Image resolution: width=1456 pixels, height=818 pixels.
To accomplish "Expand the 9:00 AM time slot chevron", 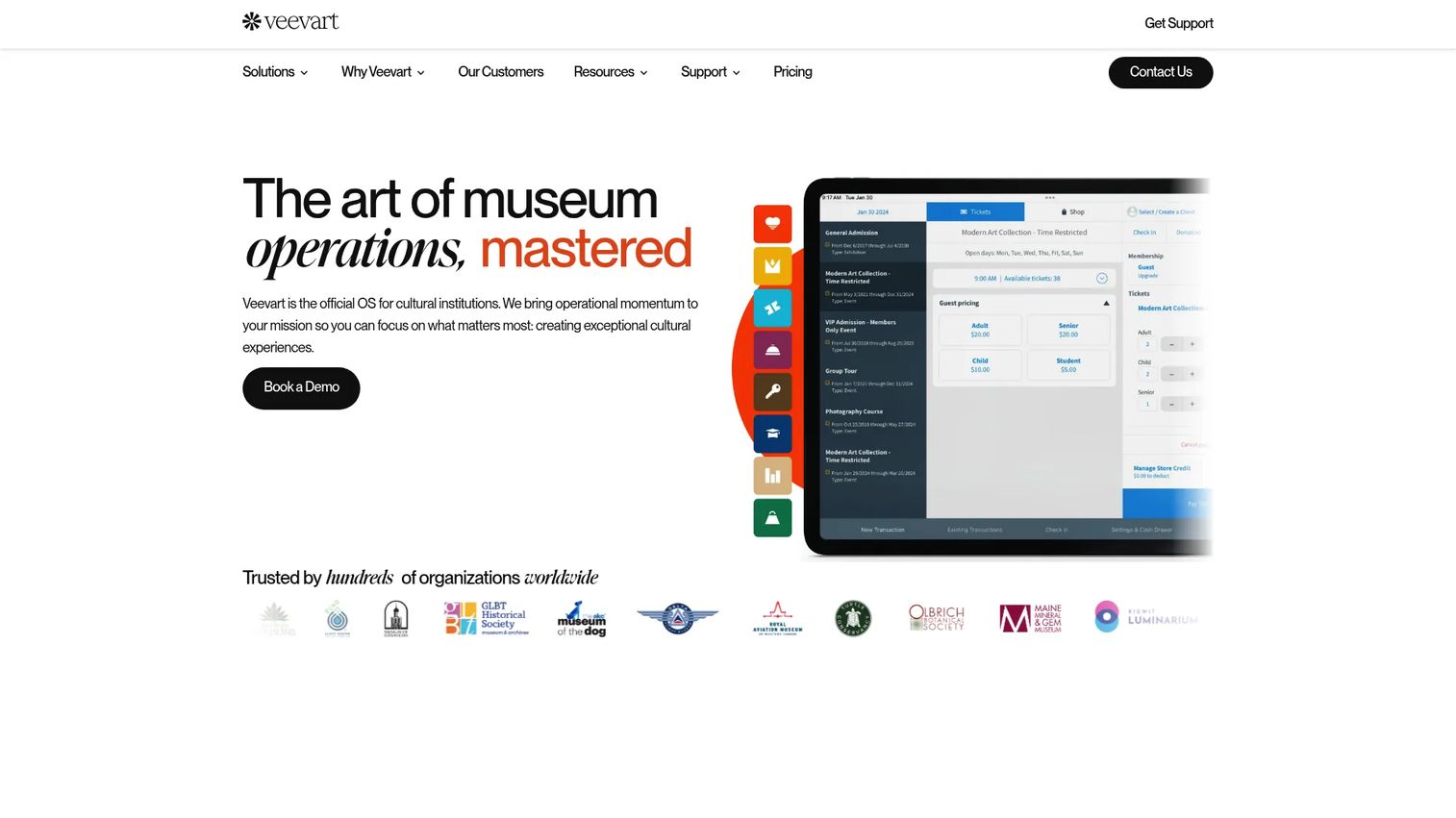I will [1102, 278].
